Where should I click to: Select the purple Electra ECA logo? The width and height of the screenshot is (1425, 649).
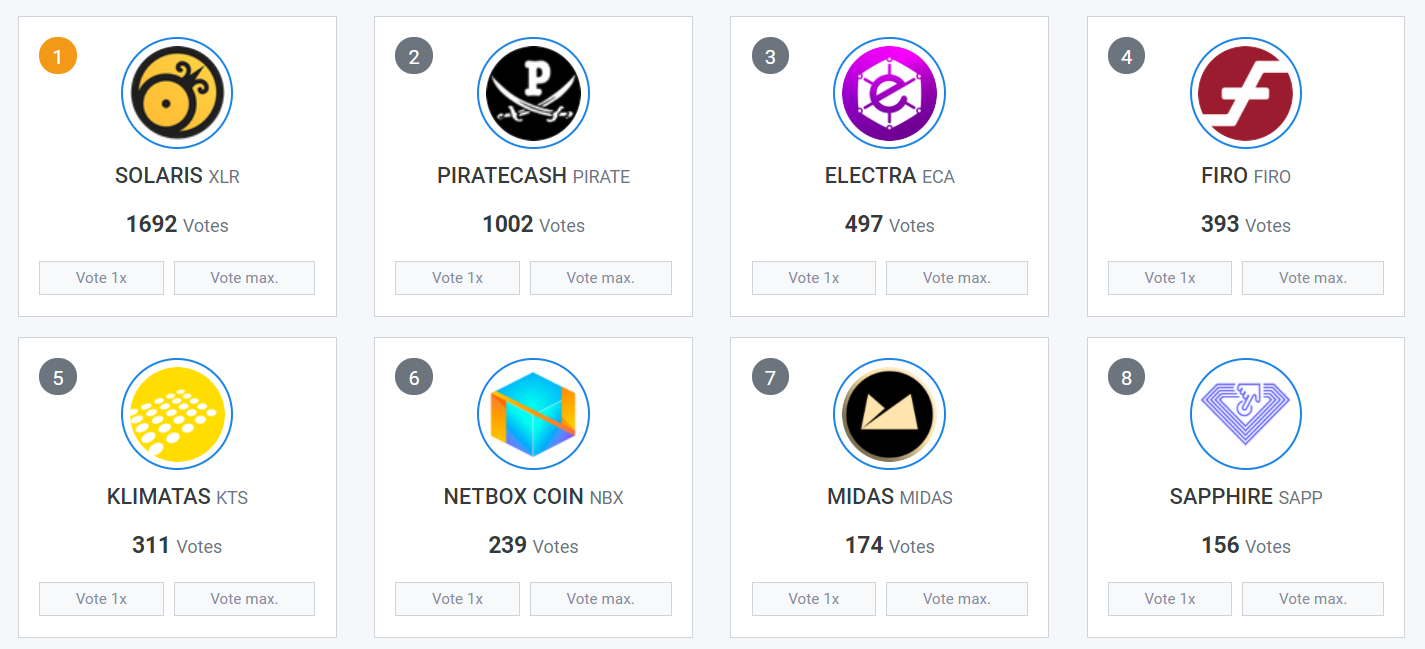[x=889, y=94]
